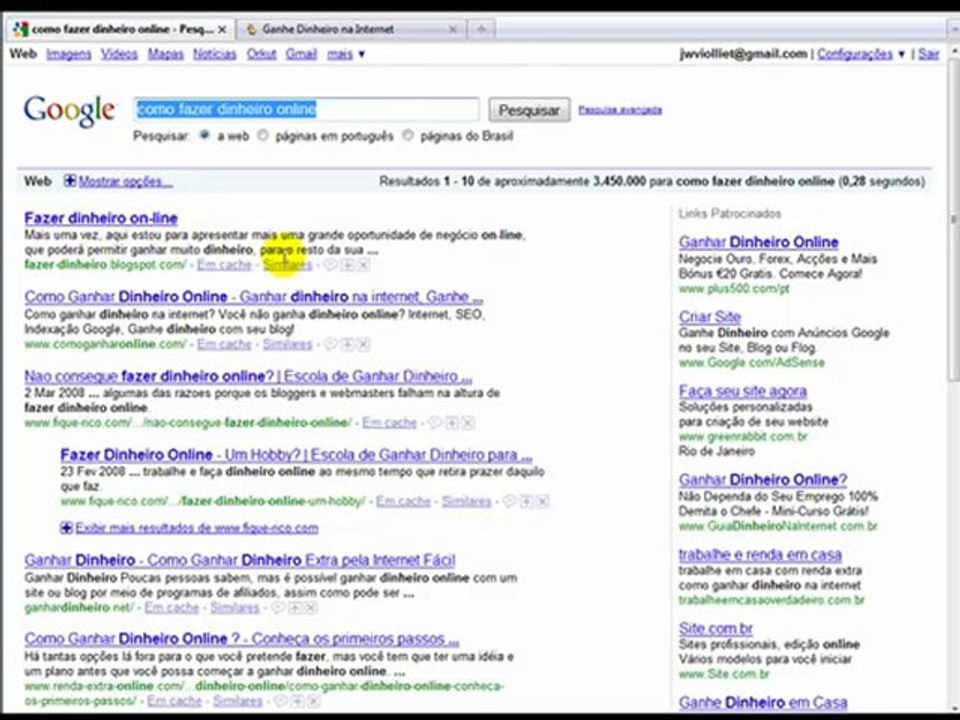Image resolution: width=960 pixels, height=720 pixels.
Task: Close the 'como fazer dinheiro online' tab
Action: click(x=222, y=29)
